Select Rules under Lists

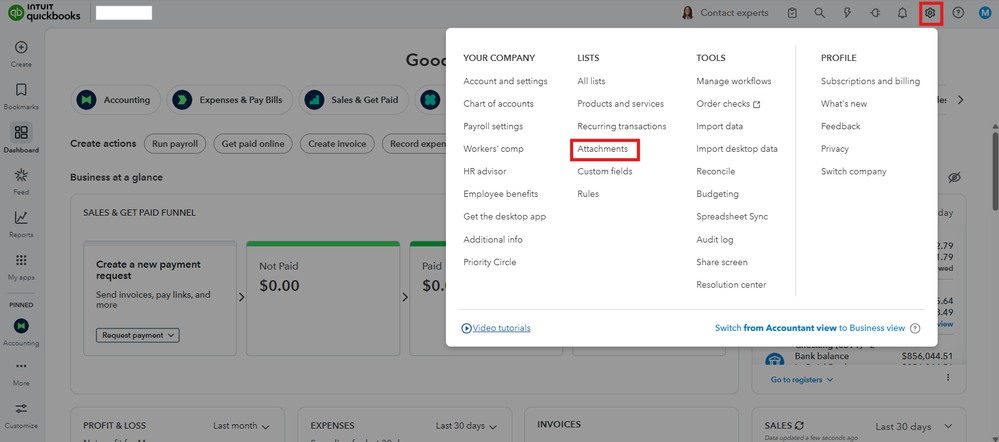pyautogui.click(x=588, y=194)
